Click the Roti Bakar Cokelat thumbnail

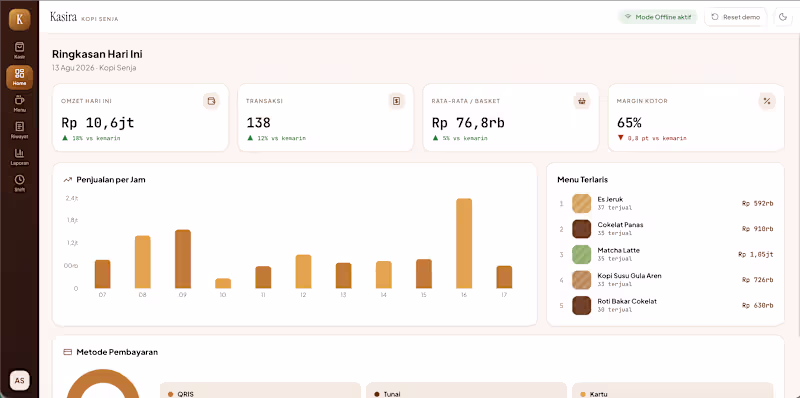[x=582, y=305]
